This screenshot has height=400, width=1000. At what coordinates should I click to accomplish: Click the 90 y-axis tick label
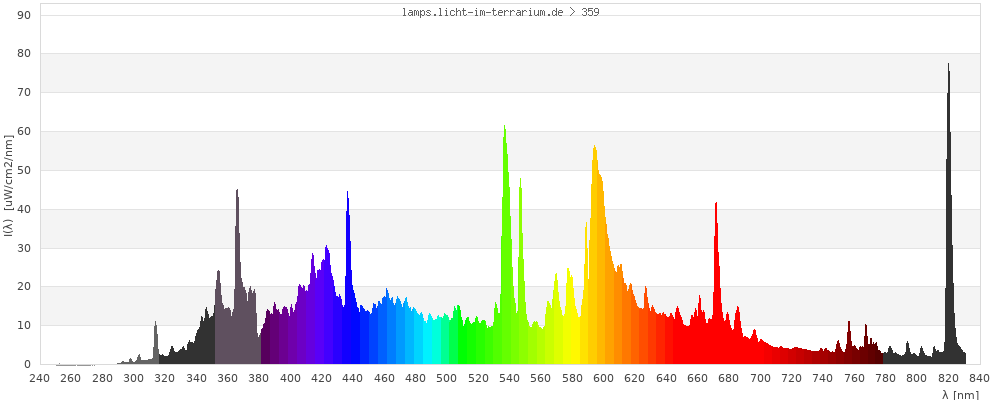(24, 15)
